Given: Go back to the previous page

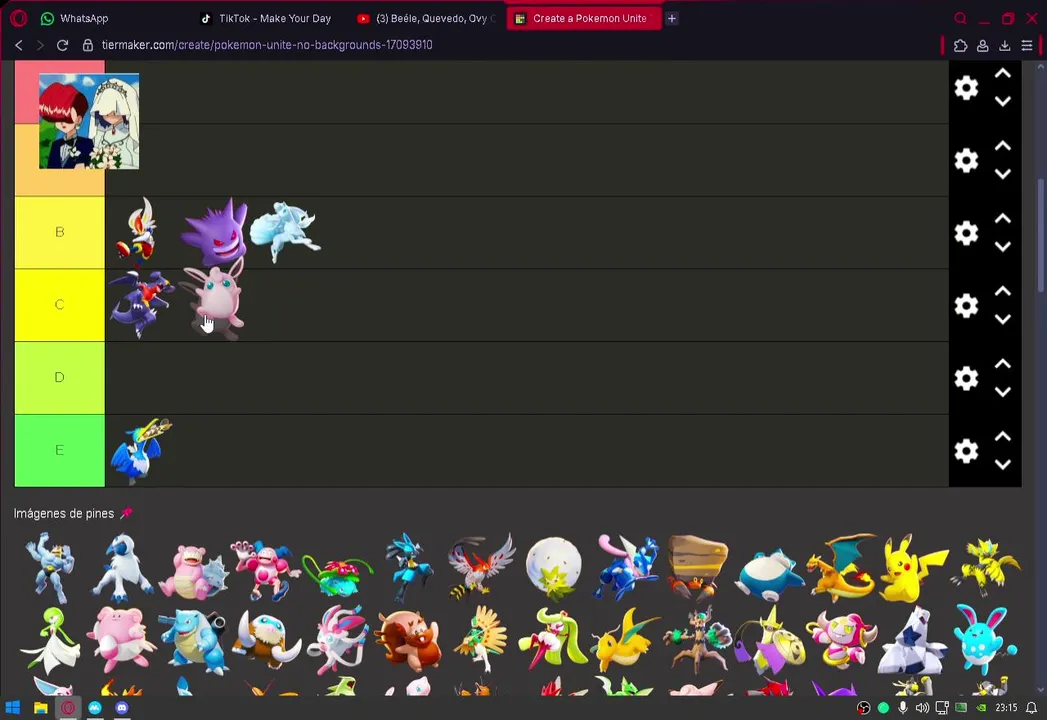Looking at the screenshot, I should 19,45.
